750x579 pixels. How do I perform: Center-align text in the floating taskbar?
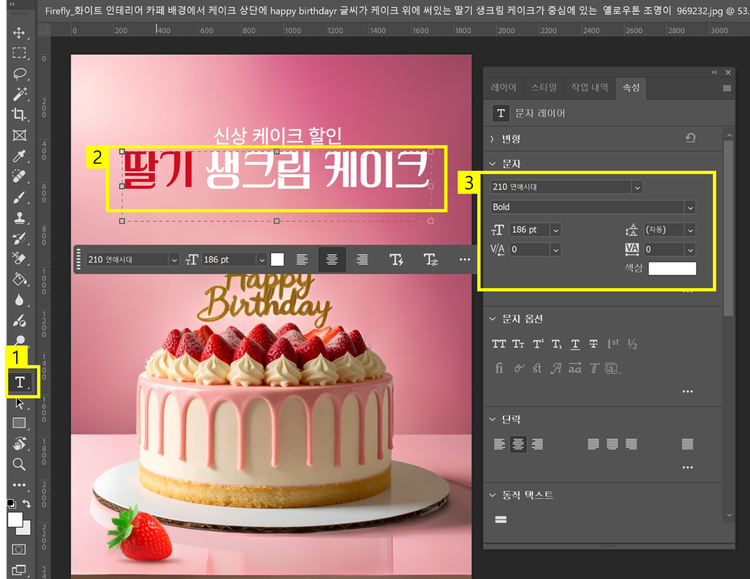332,259
